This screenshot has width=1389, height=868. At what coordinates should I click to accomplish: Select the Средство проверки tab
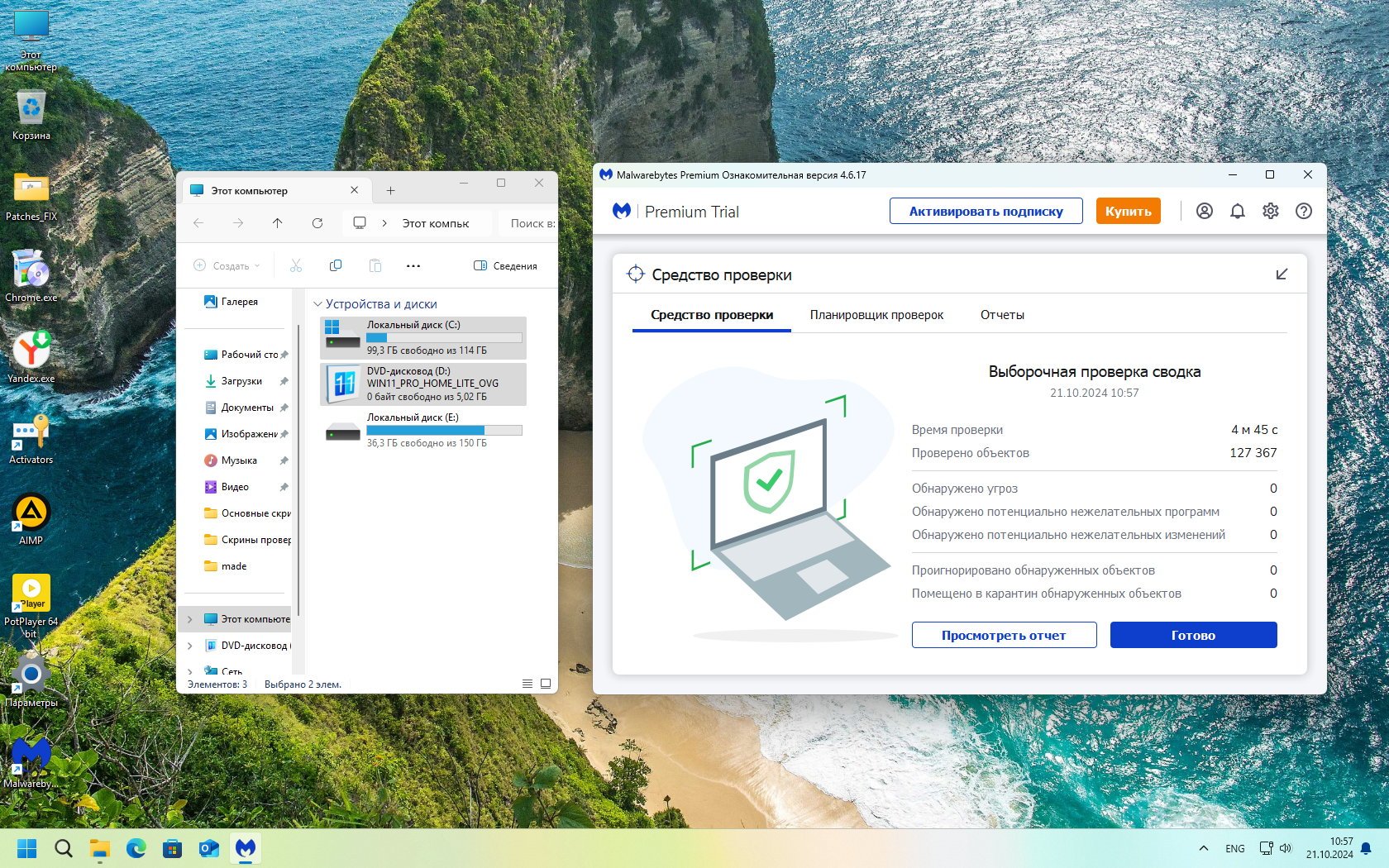coord(712,315)
